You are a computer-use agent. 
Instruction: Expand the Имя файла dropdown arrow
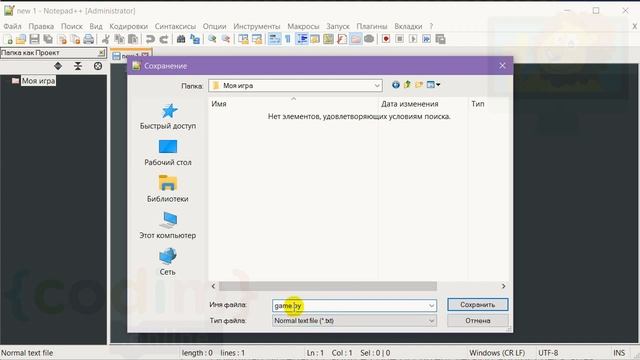431,306
